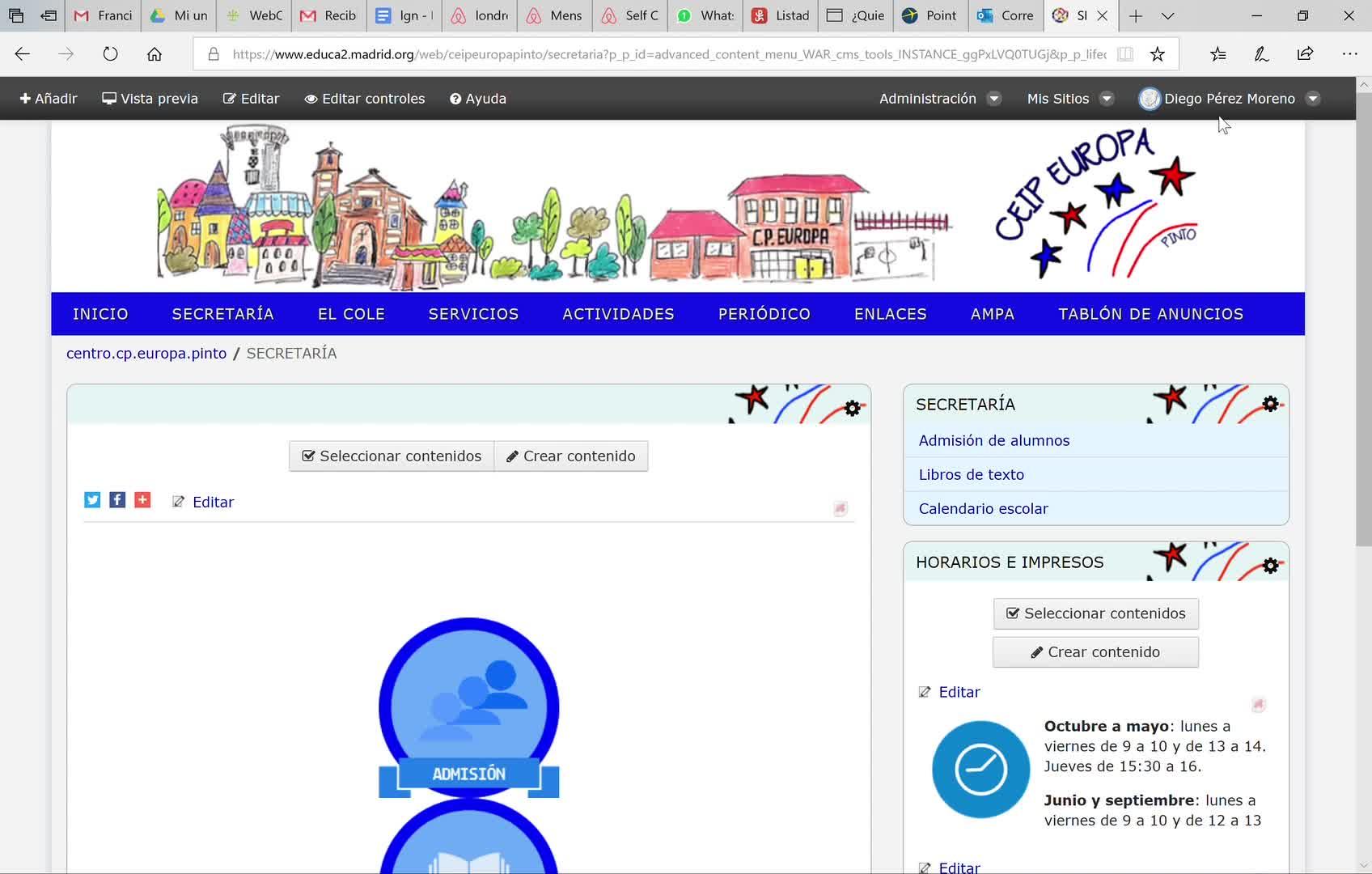Open SERVICIOS menu
Screen dimensions: 1372x874
click(473, 314)
